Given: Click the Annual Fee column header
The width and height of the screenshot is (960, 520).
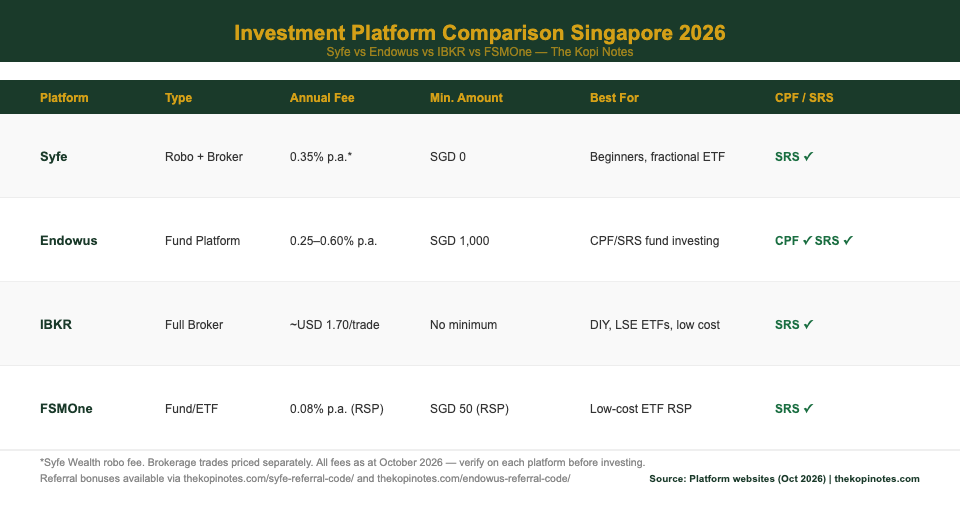Looking at the screenshot, I should pos(322,98).
